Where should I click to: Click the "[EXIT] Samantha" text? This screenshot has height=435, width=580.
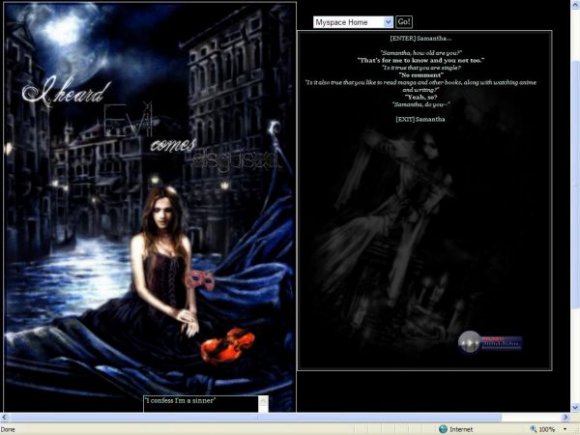tap(420, 119)
